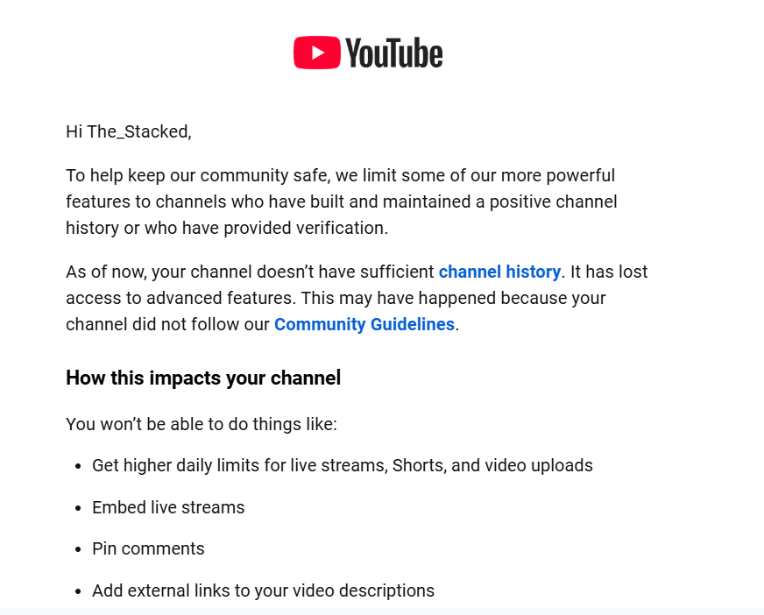Click the YouTube wordmark text in logo
The width and height of the screenshot is (764, 615).
click(394, 53)
